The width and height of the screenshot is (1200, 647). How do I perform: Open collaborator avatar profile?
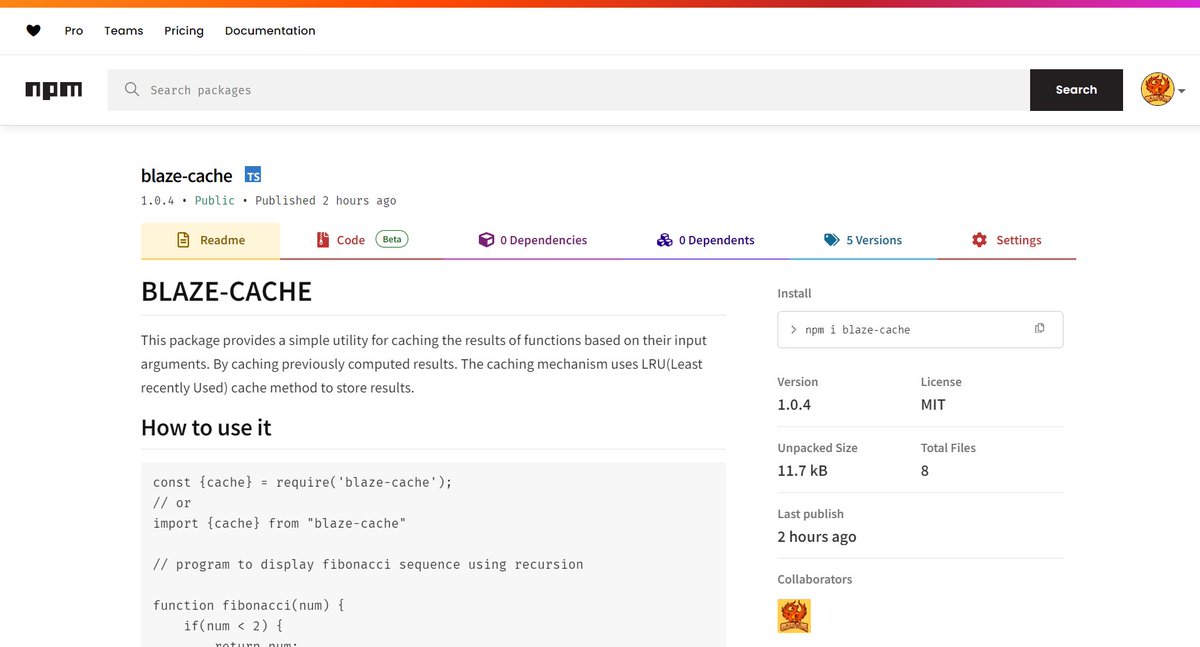794,616
